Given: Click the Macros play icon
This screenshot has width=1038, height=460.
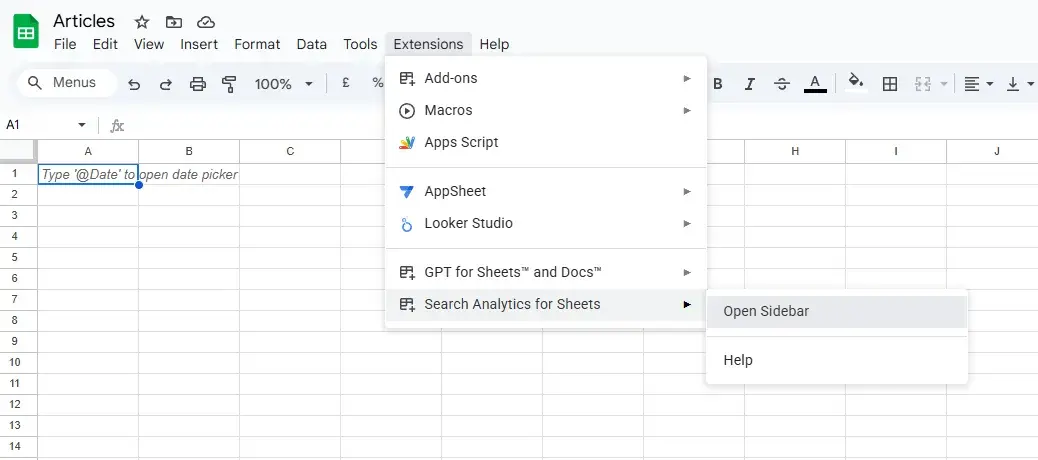Looking at the screenshot, I should click(x=407, y=111).
